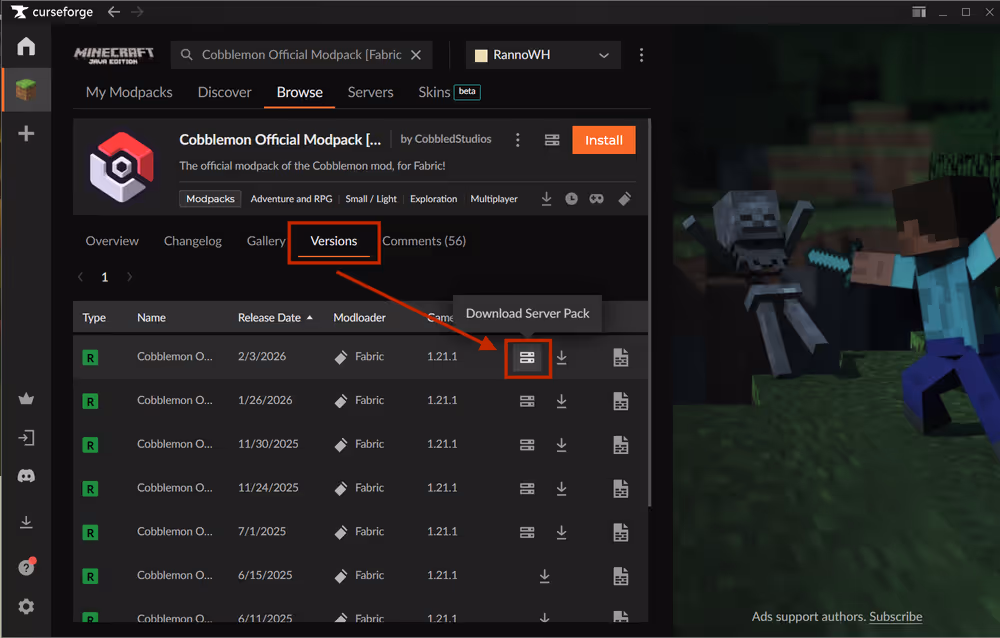The height and width of the screenshot is (638, 1000).
Task: Open the Gallery tab
Action: 266,241
